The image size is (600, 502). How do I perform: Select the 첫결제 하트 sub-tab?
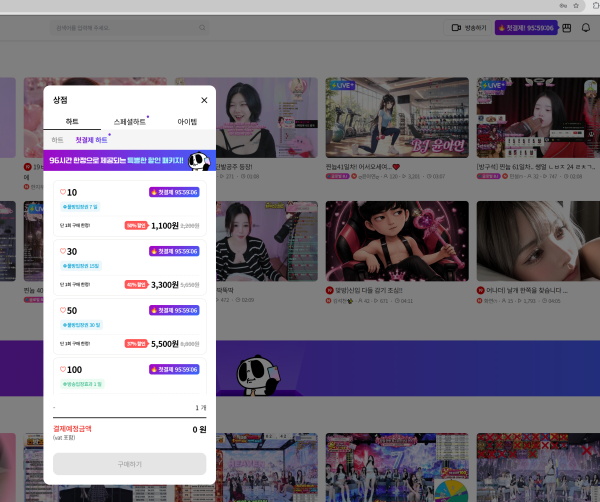tap(91, 140)
